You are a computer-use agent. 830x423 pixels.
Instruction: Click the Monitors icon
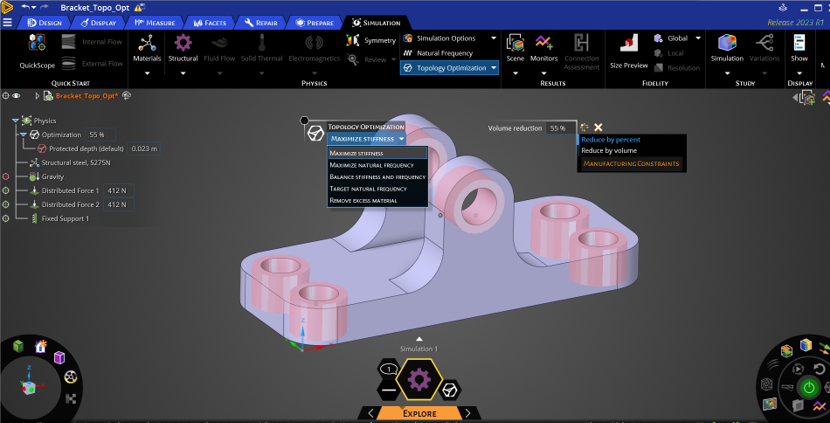pos(544,43)
